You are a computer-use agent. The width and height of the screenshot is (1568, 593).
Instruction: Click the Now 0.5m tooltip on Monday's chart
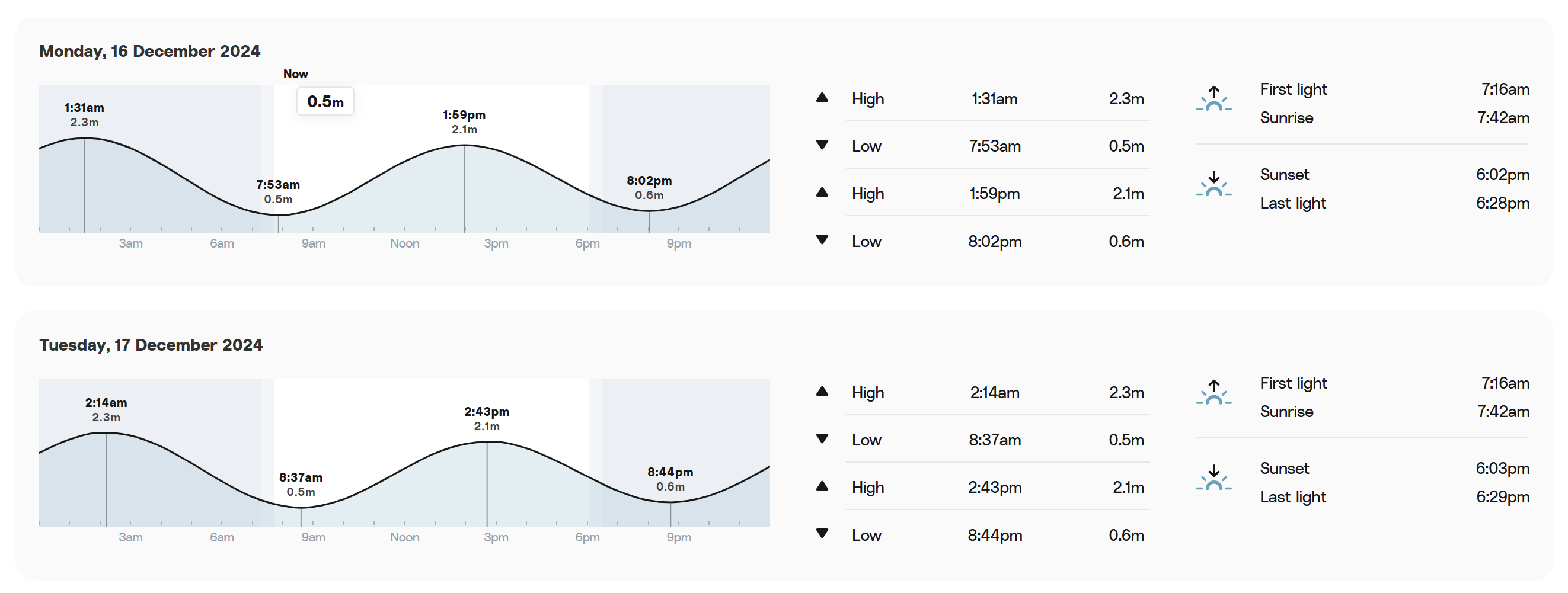(x=325, y=101)
